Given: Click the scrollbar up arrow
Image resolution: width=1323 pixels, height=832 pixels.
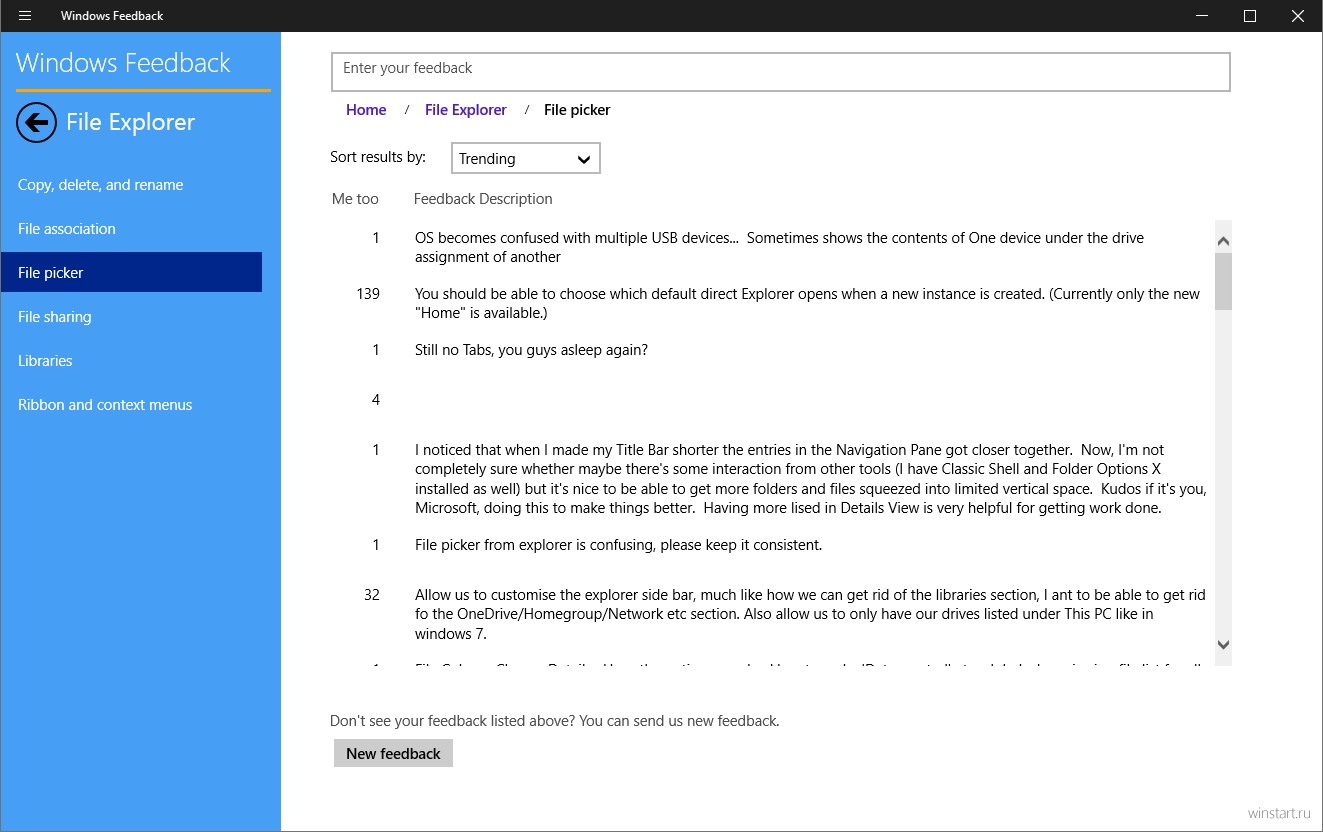Looking at the screenshot, I should [1223, 240].
